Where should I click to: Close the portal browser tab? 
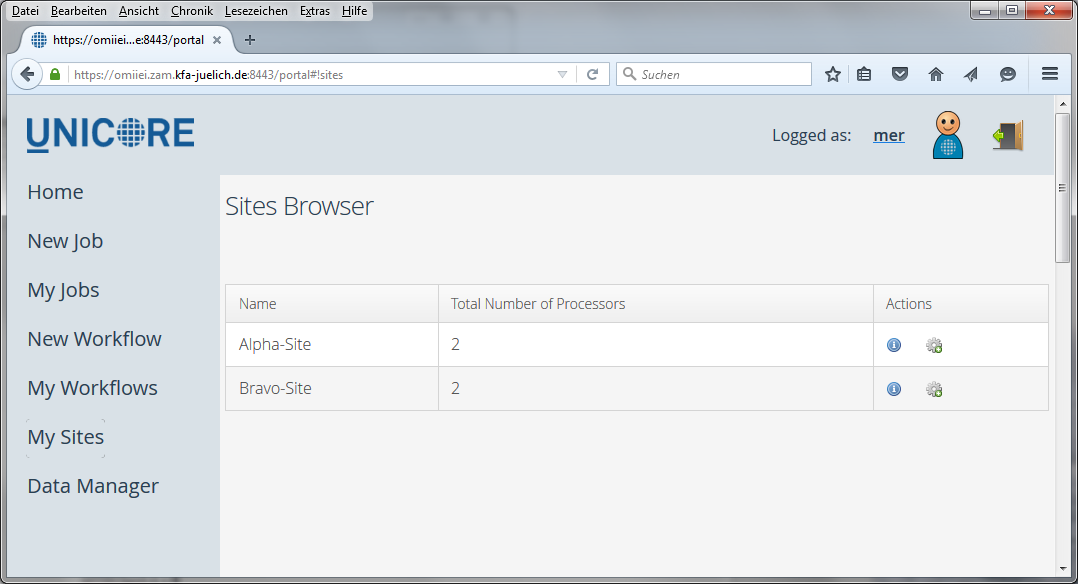click(x=217, y=40)
